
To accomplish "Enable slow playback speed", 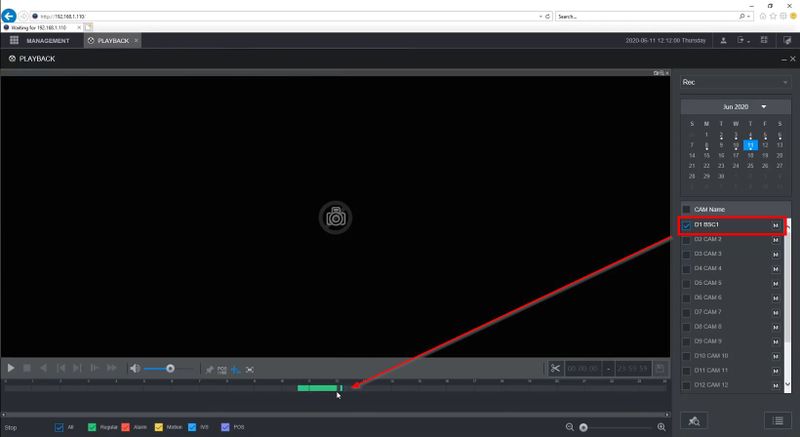I will click(94, 368).
